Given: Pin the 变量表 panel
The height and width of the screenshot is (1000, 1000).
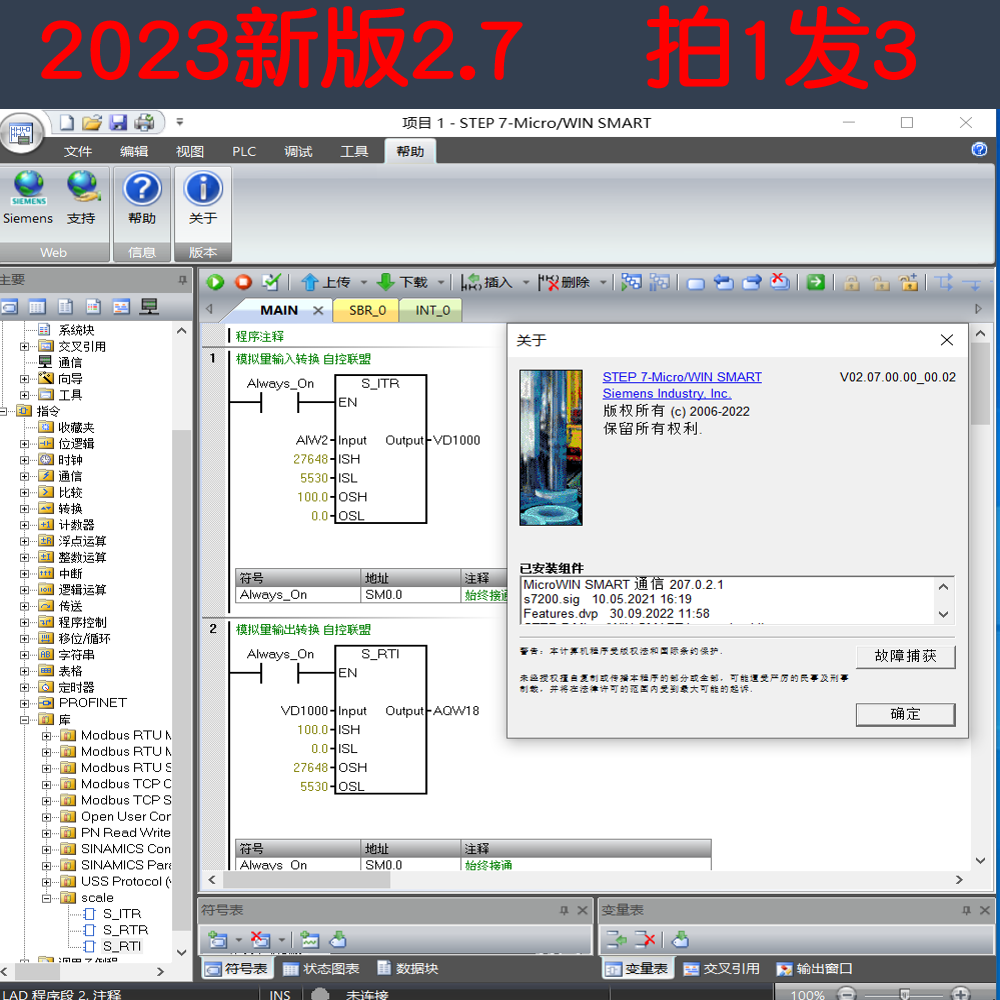Looking at the screenshot, I should (966, 911).
